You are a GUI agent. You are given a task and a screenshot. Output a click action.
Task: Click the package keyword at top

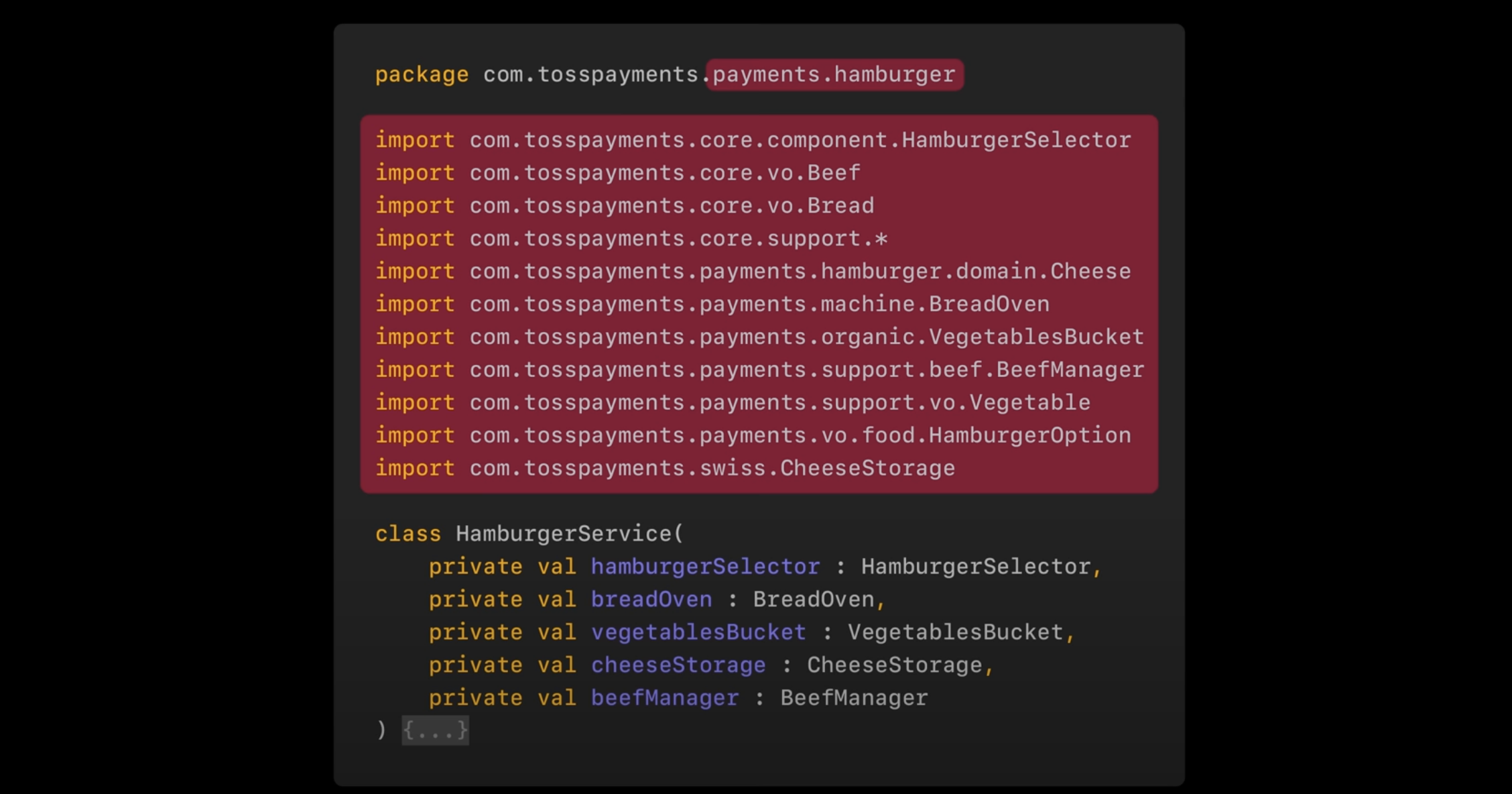[x=422, y=74]
